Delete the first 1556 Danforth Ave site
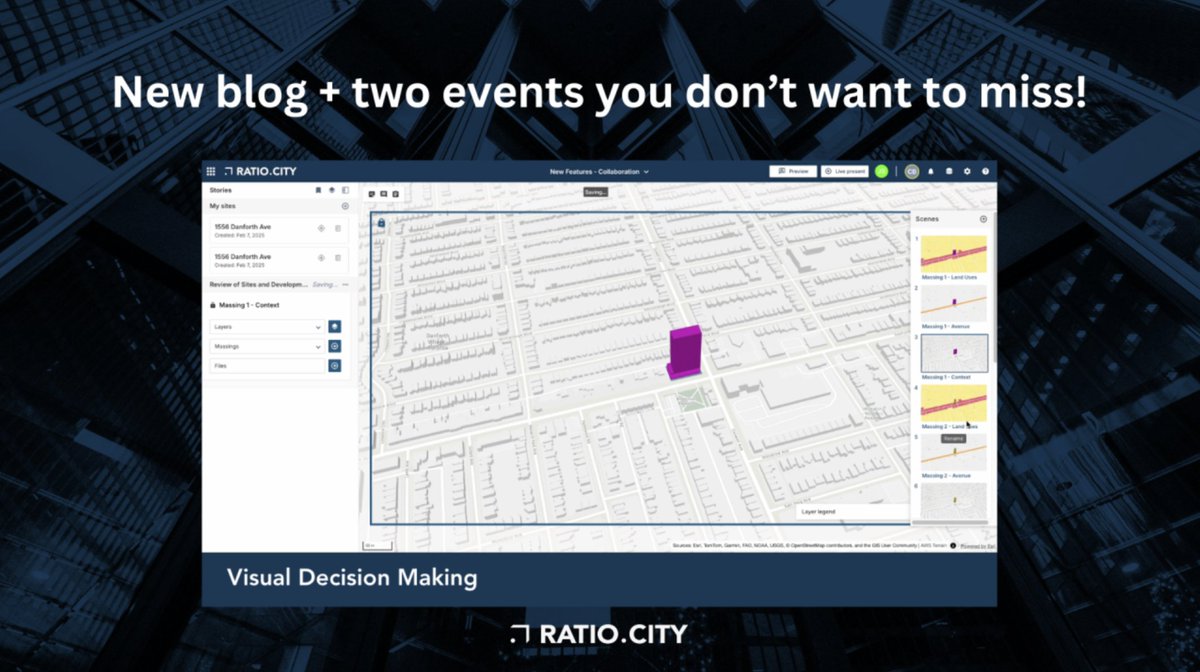The height and width of the screenshot is (672, 1200). point(338,229)
